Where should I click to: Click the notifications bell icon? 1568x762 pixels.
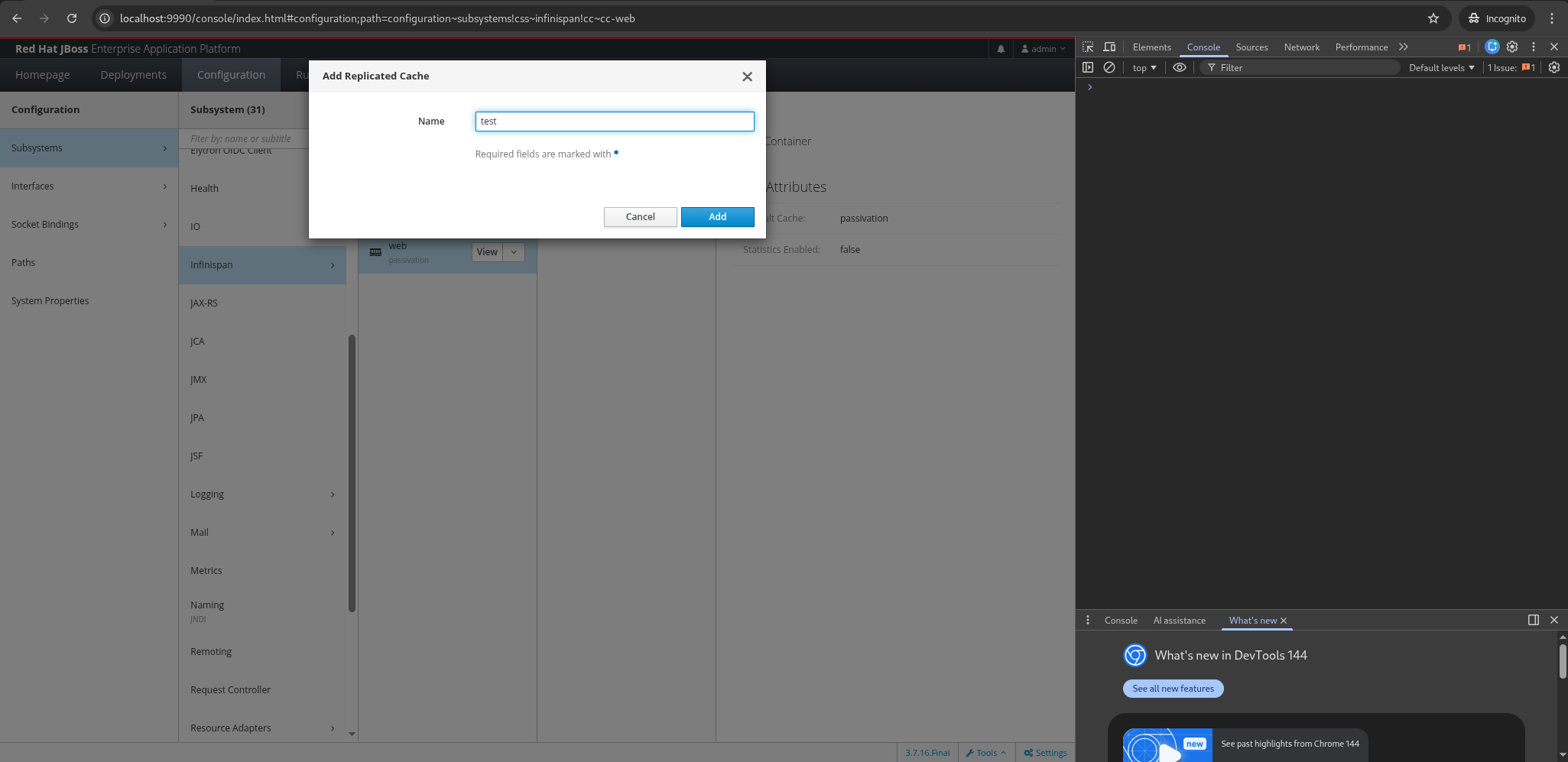(1001, 49)
